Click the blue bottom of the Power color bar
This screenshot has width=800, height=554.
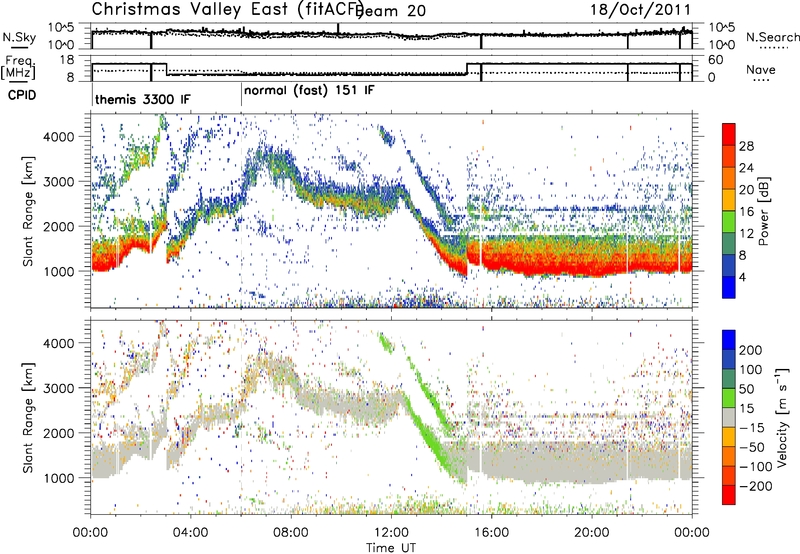(x=729, y=287)
